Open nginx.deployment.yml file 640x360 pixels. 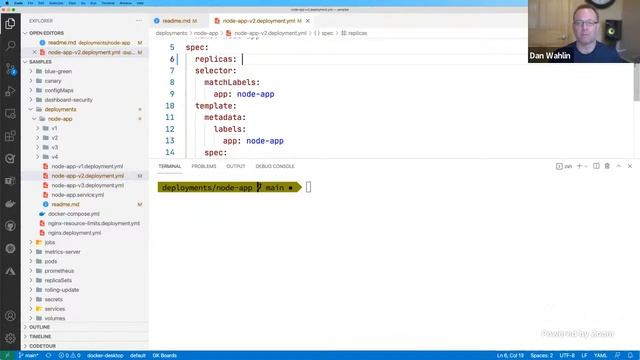pyautogui.click(x=74, y=233)
